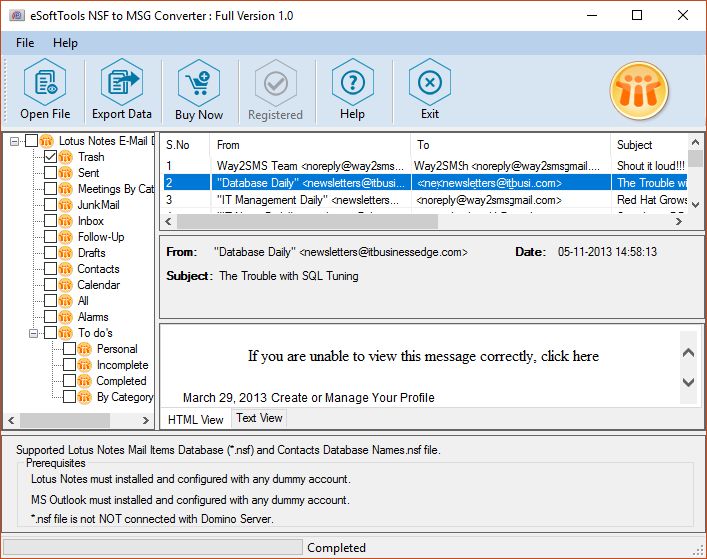Click the folder tree horizontal scrollbar thumb

pos(64,421)
